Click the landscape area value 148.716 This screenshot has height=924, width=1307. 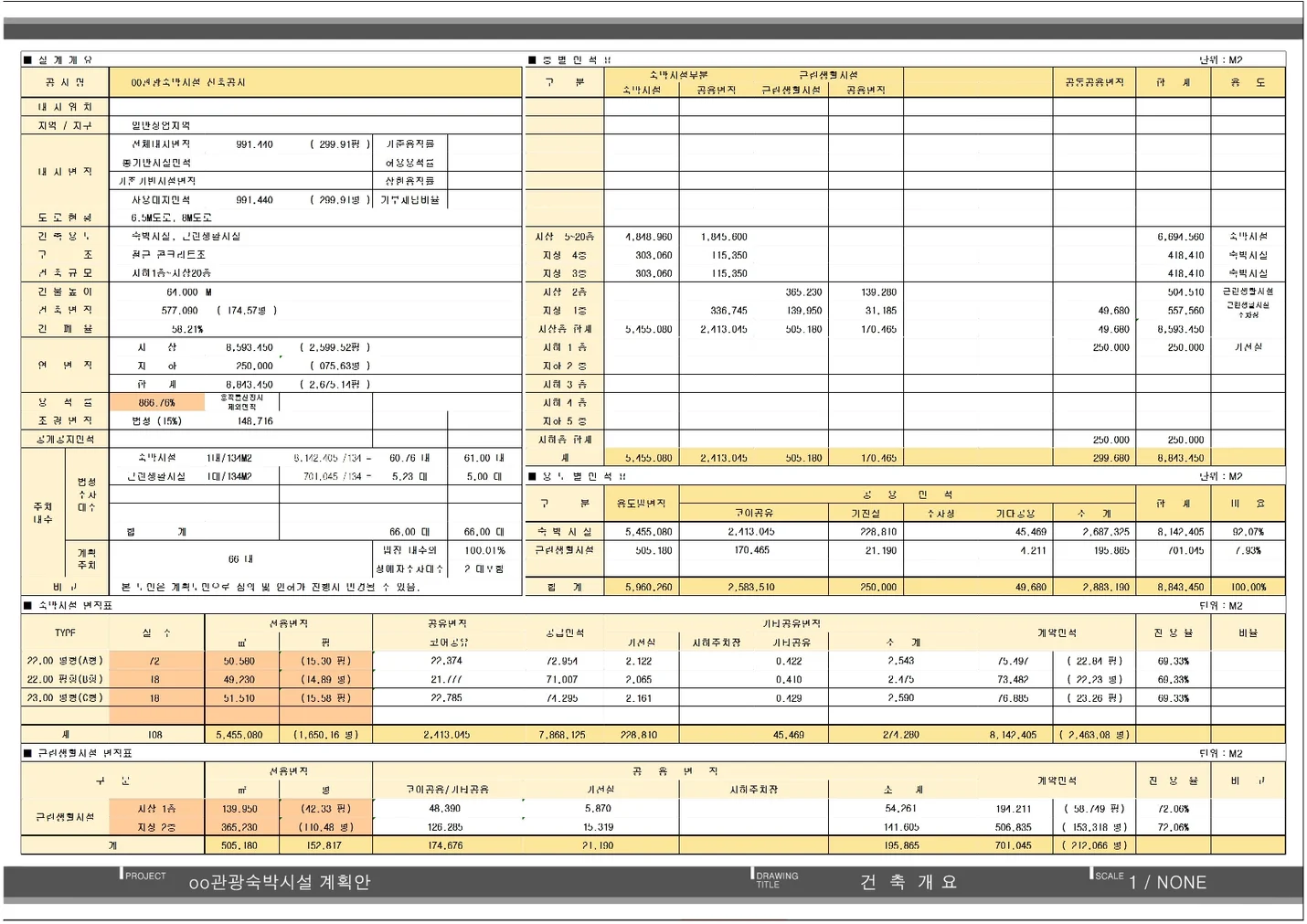click(x=255, y=421)
